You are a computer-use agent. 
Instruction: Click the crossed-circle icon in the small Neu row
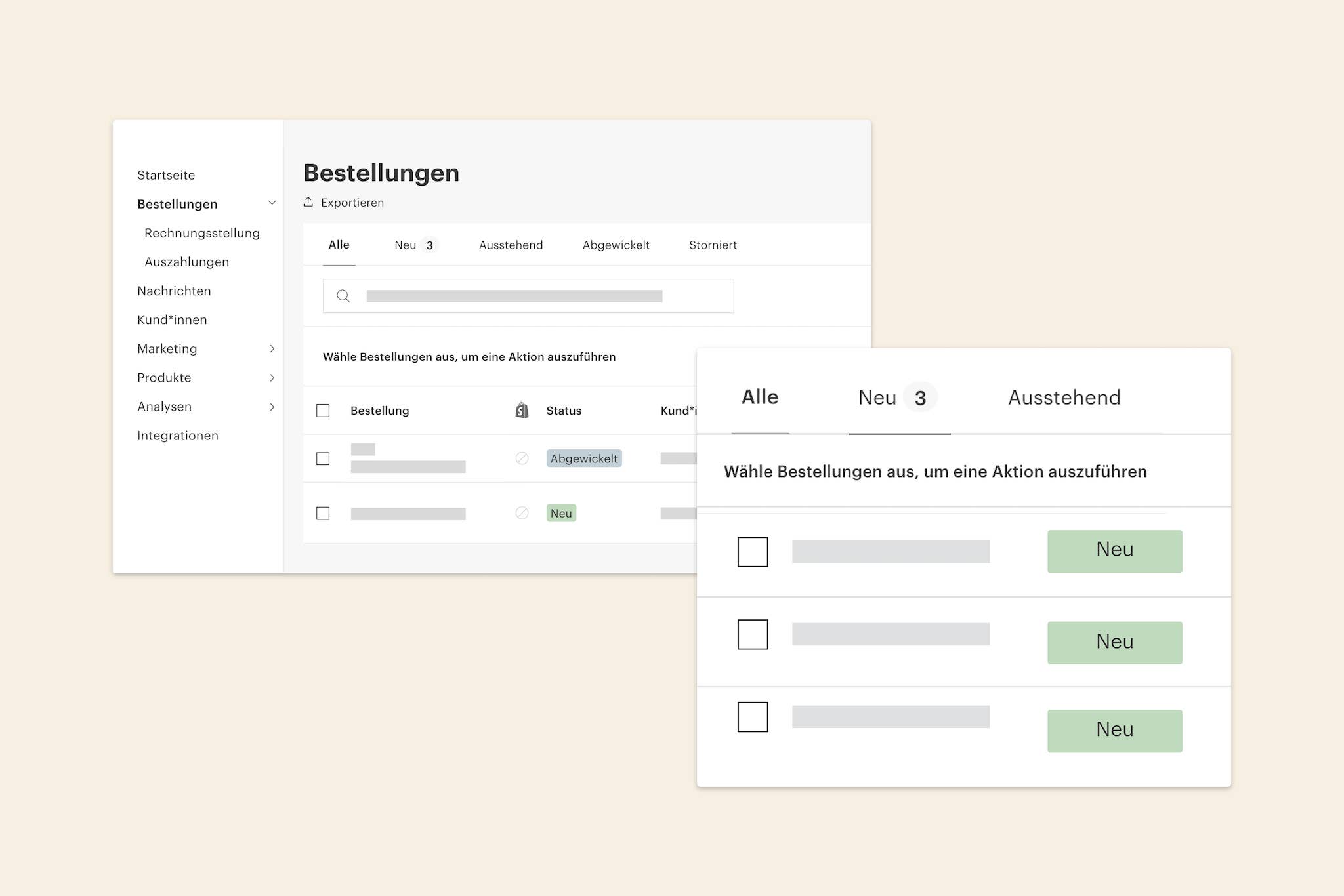[x=522, y=513]
